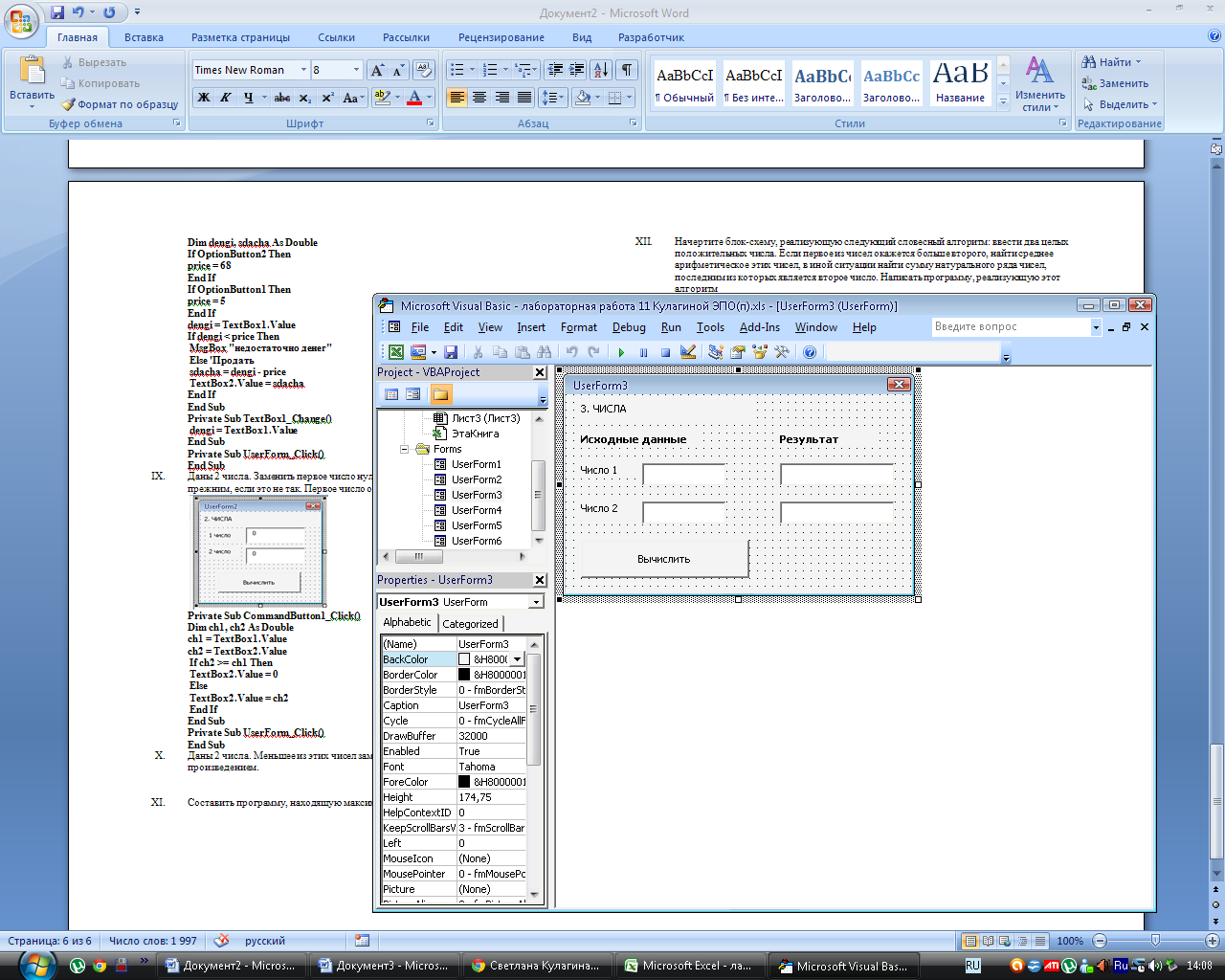The width and height of the screenshot is (1225, 980).
Task: Toggle subscript in Word ribbon
Action: pyautogui.click(x=305, y=98)
